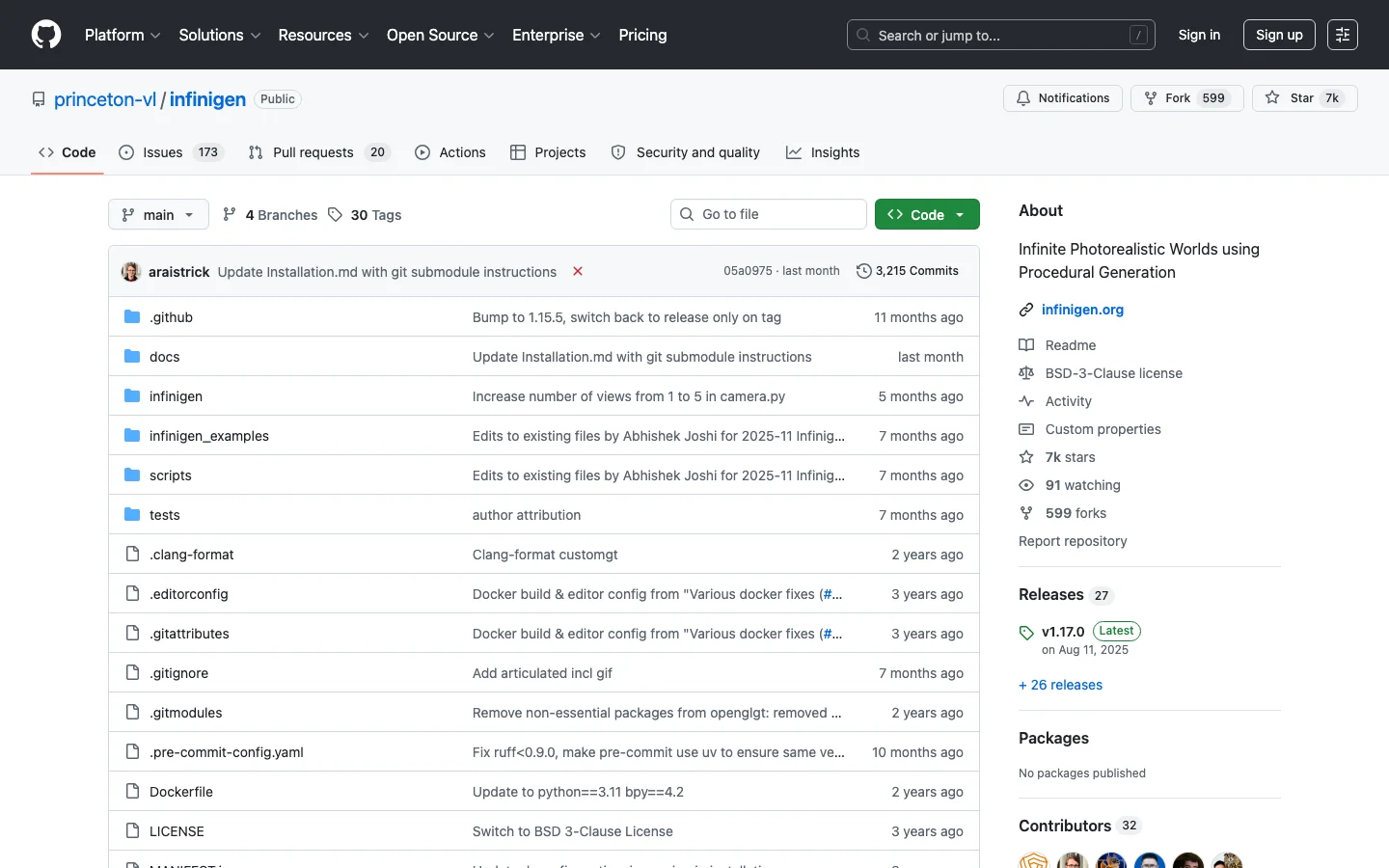Click the Notifications button
The height and width of the screenshot is (868, 1389).
1063,98
